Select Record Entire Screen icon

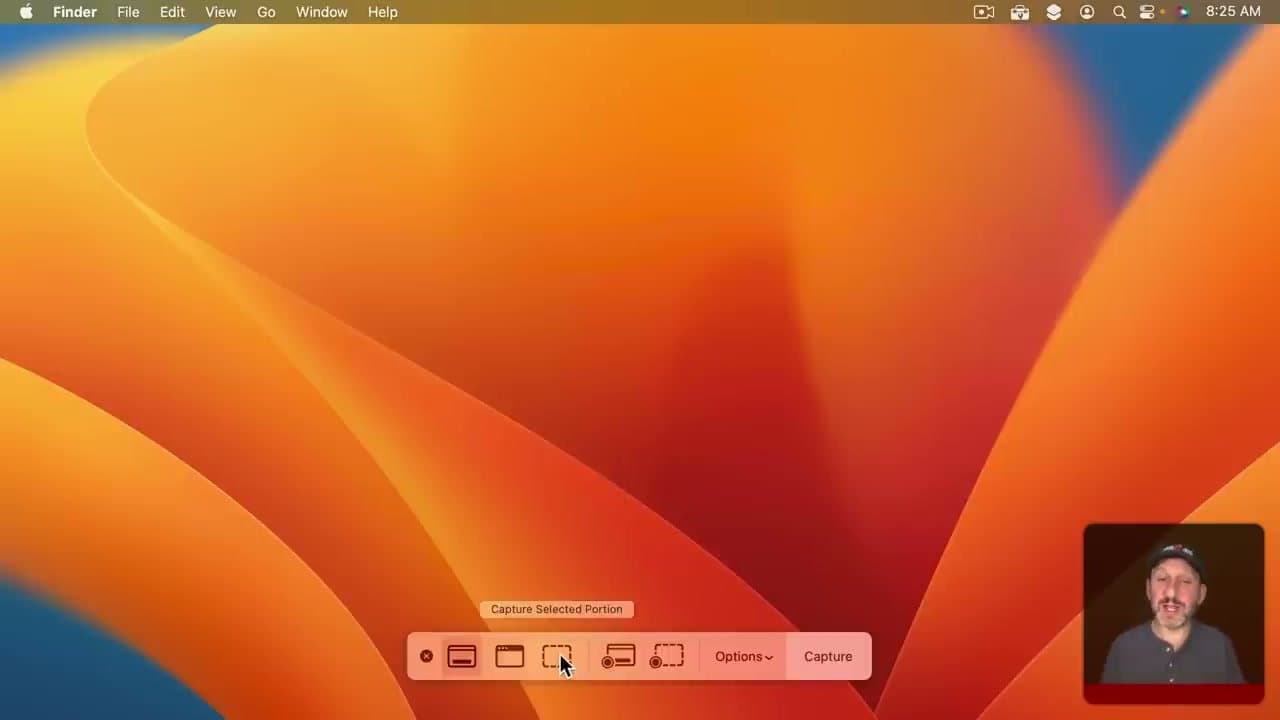tap(618, 657)
